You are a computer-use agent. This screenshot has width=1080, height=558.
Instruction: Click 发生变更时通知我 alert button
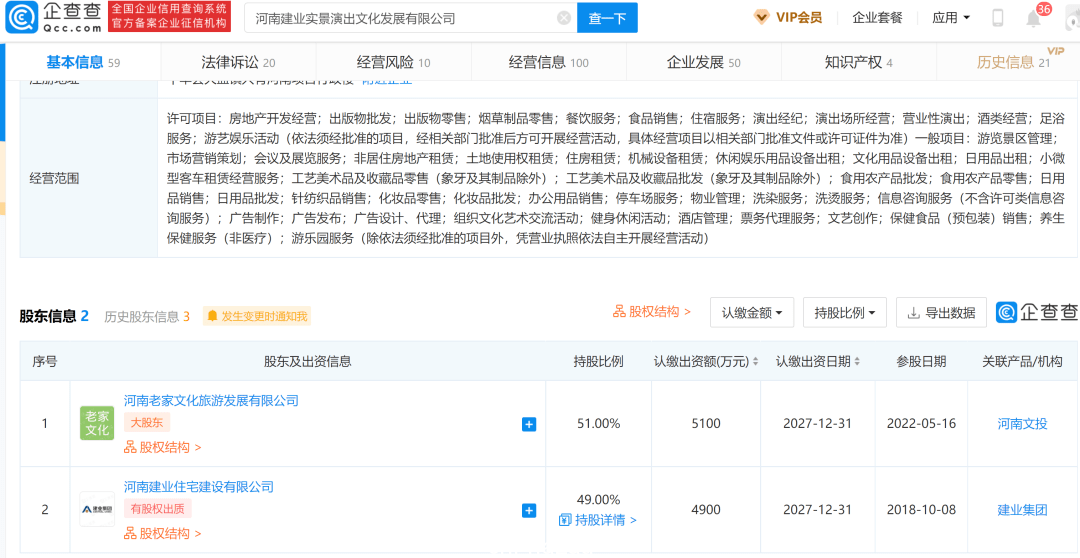point(257,316)
